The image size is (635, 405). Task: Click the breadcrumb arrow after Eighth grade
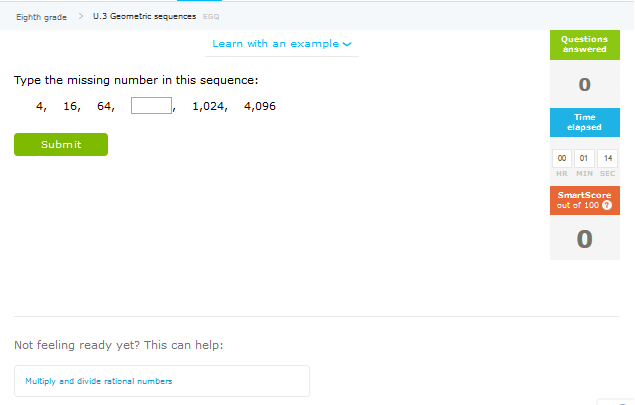(81, 16)
